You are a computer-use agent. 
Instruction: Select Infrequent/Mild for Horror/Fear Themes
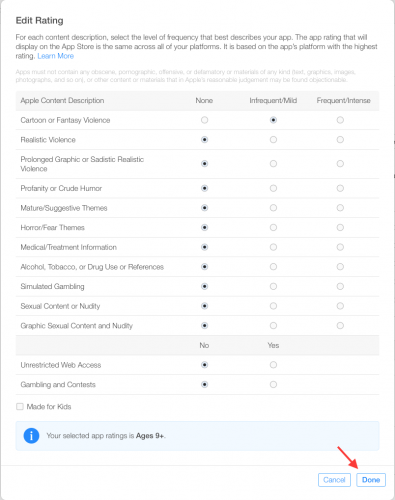pyautogui.click(x=273, y=228)
